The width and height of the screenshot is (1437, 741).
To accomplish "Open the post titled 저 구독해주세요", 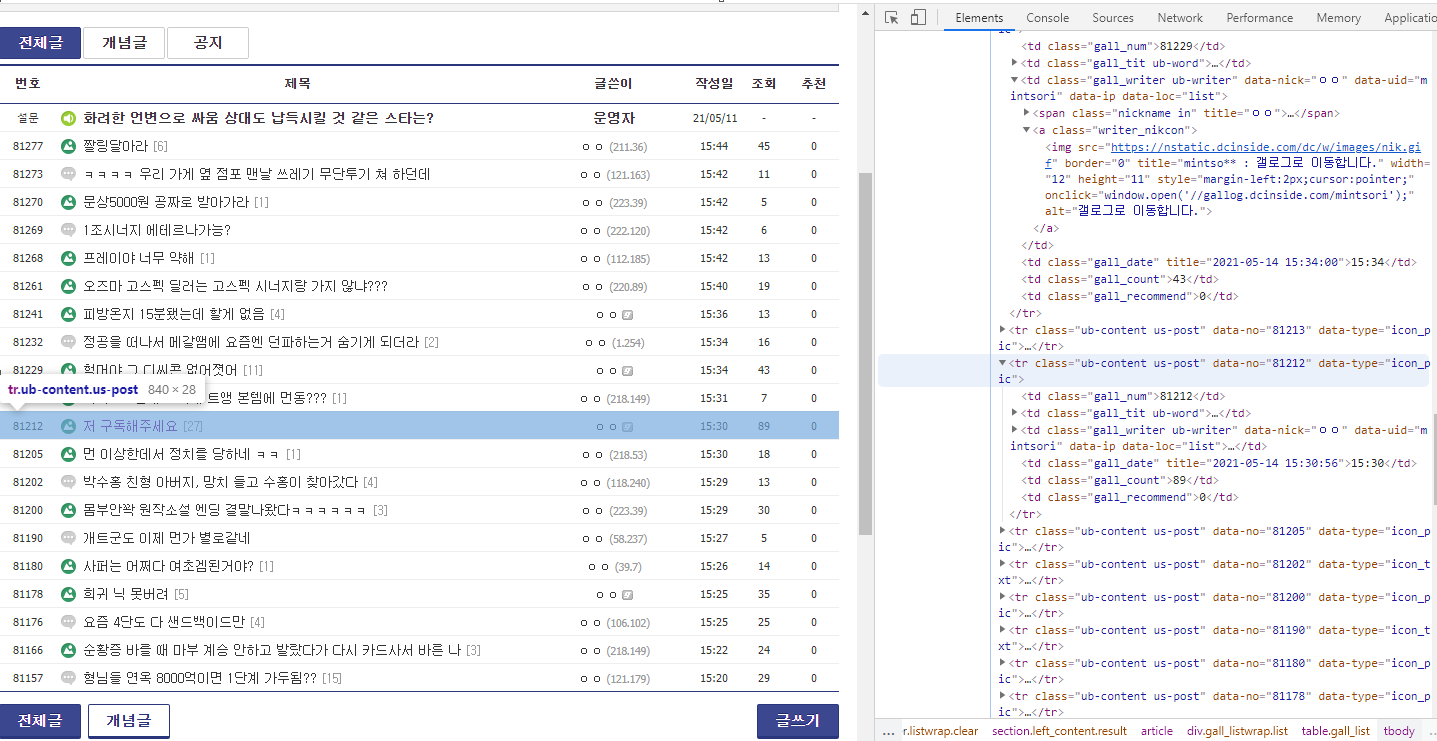I will pyautogui.click(x=130, y=426).
